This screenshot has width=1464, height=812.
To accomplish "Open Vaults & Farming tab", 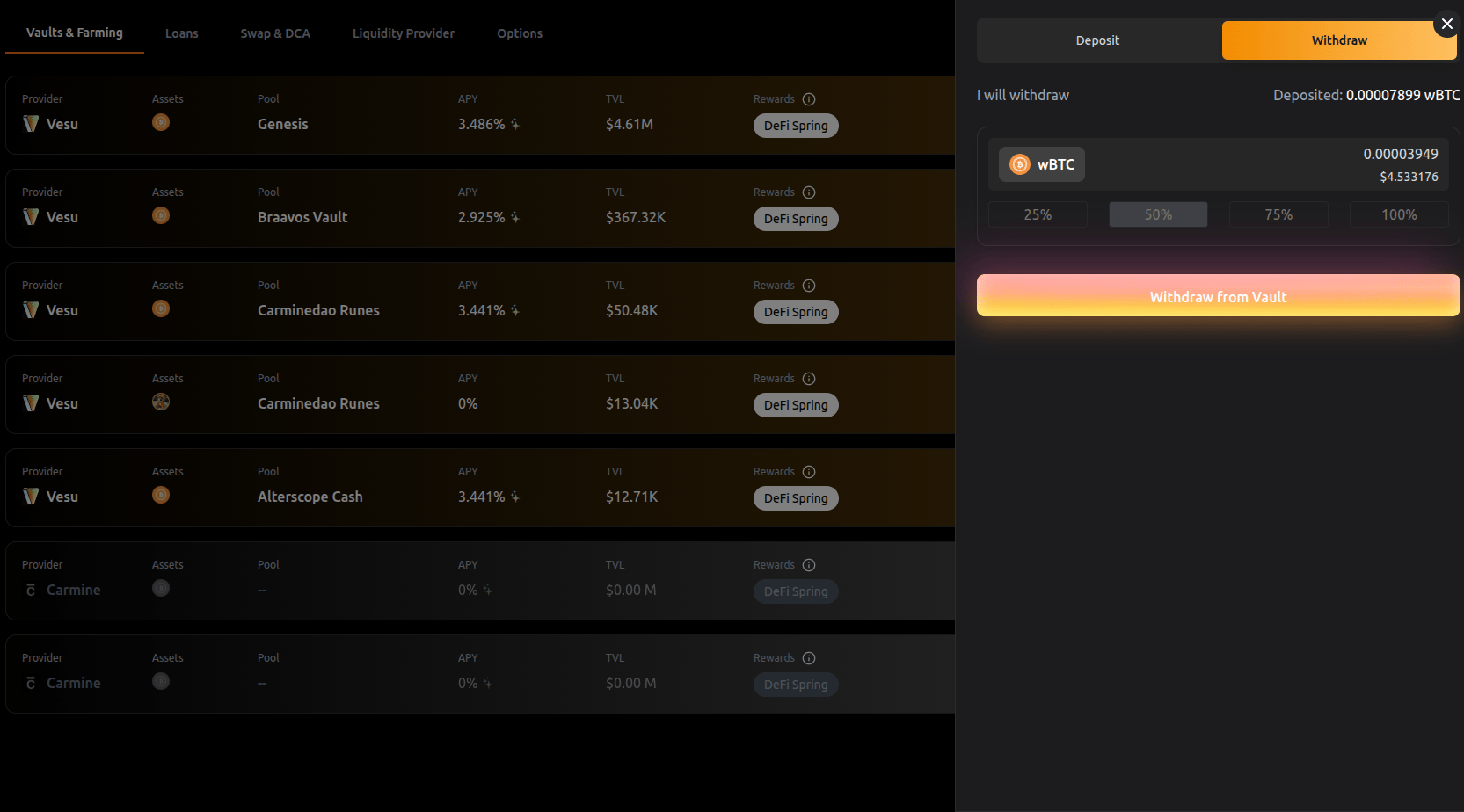I will [x=75, y=33].
